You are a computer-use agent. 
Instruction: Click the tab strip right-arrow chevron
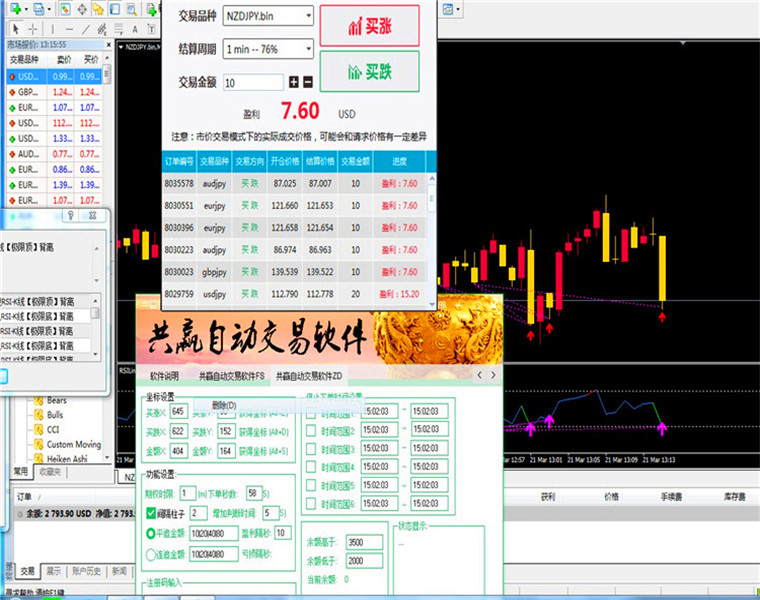click(493, 375)
